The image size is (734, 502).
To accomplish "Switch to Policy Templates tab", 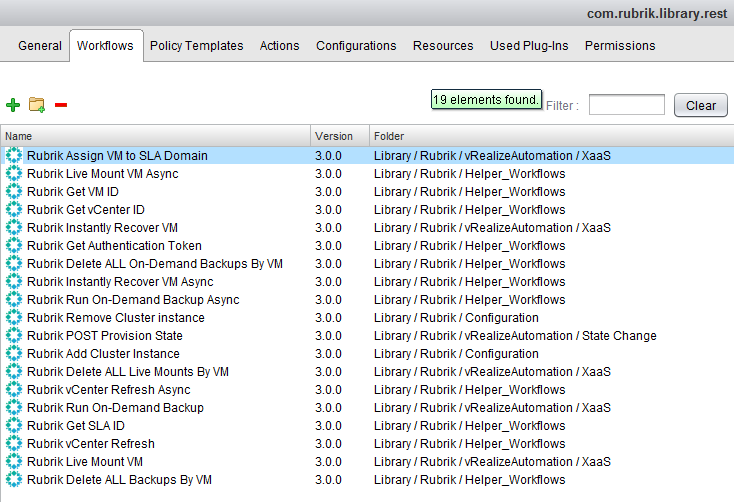I will 197,46.
